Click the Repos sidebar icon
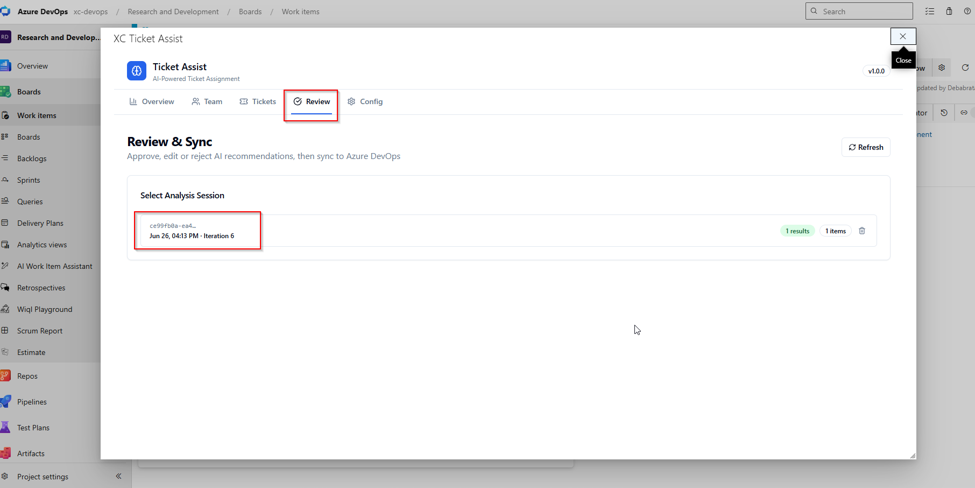This screenshot has width=975, height=488. coord(5,375)
